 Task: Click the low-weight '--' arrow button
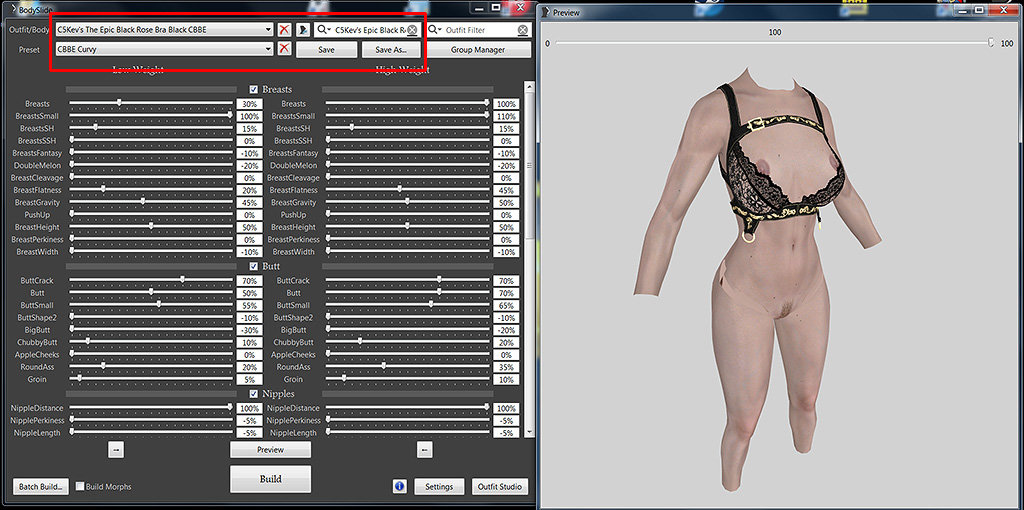[116, 450]
